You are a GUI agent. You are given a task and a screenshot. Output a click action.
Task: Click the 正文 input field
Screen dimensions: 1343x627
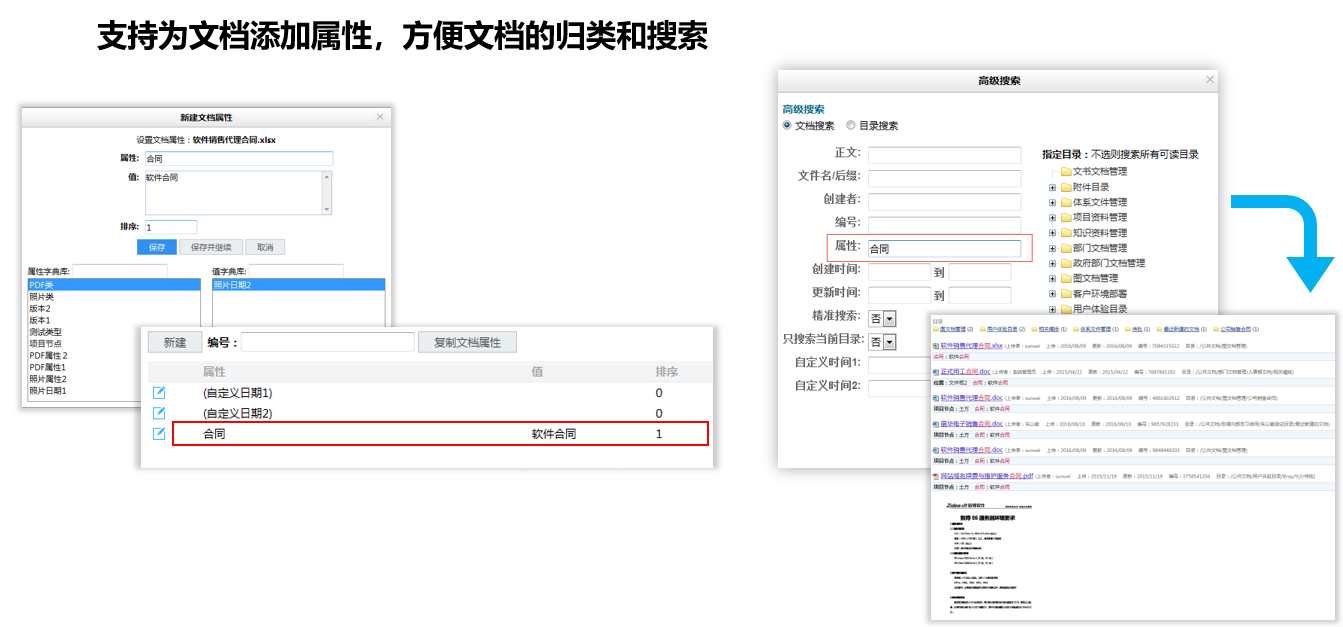944,155
